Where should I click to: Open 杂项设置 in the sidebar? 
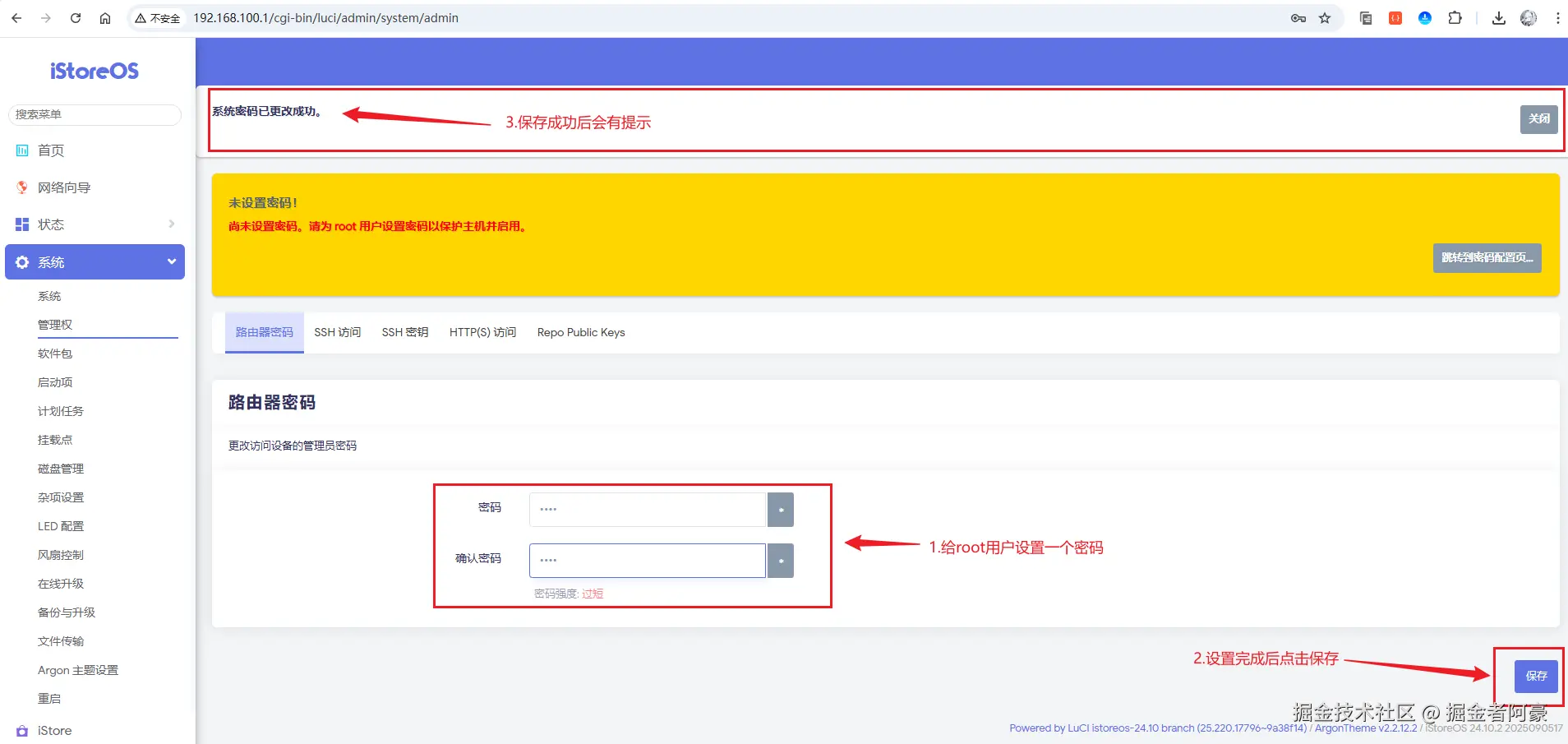[61, 497]
